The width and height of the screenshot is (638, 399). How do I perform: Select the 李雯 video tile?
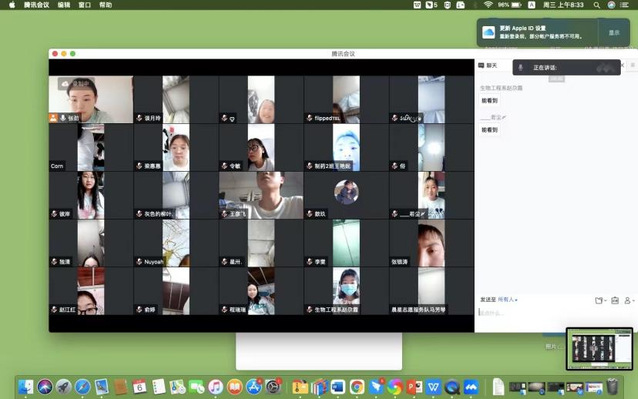pos(346,243)
